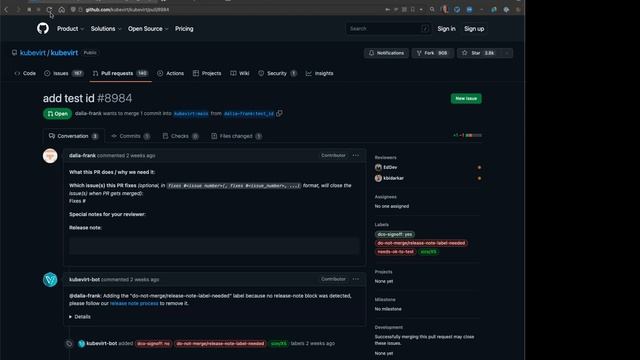
Task: Click dalia-frank's avatar thumbnail
Action: [x=50, y=156]
